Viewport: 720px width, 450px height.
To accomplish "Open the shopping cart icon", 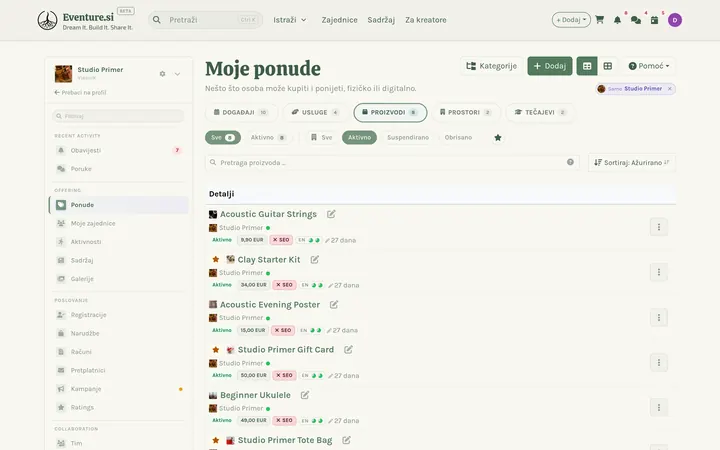I will click(x=599, y=20).
